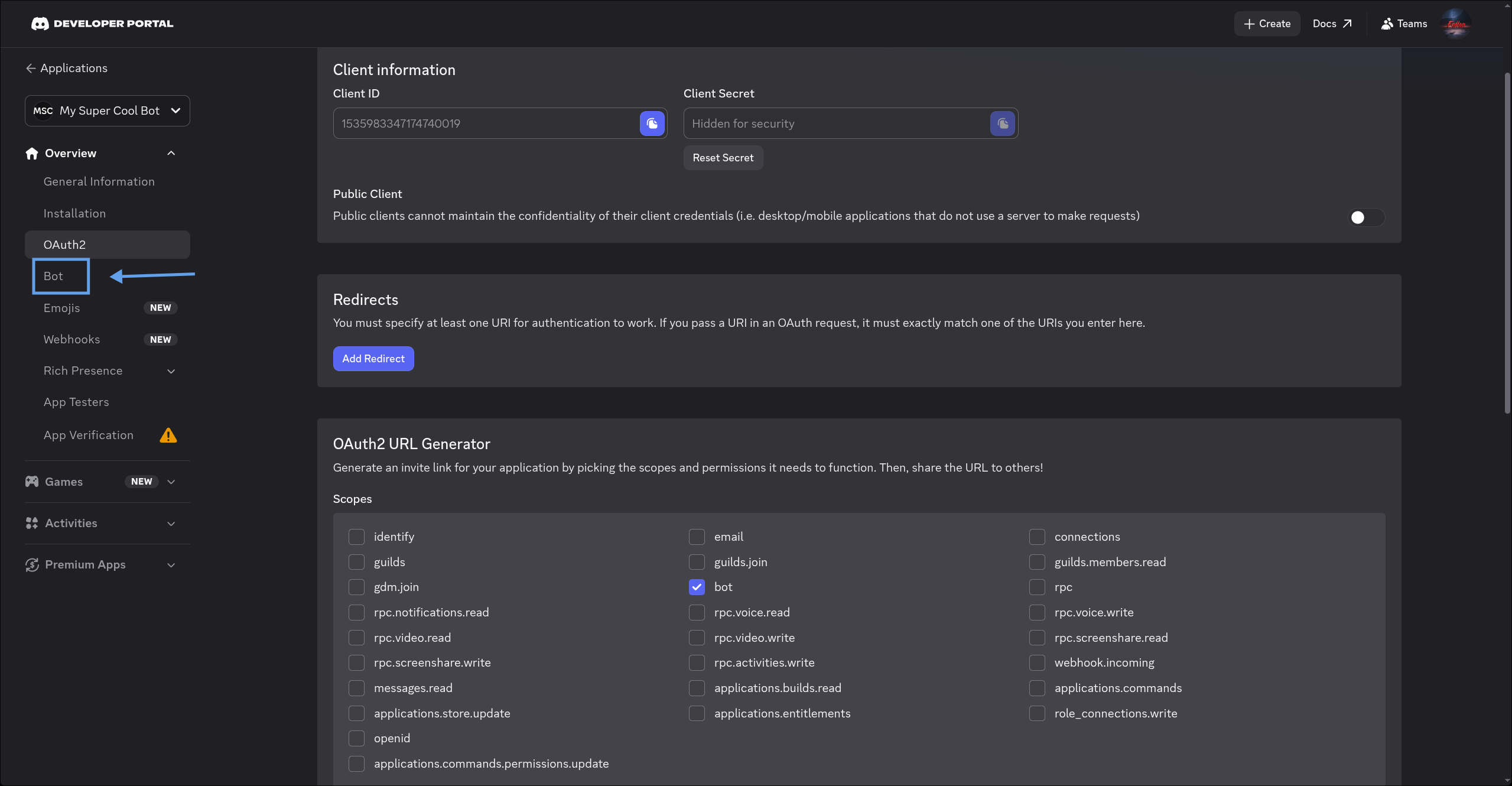The height and width of the screenshot is (786, 1512).
Task: Open the Docs link
Action: tap(1332, 24)
